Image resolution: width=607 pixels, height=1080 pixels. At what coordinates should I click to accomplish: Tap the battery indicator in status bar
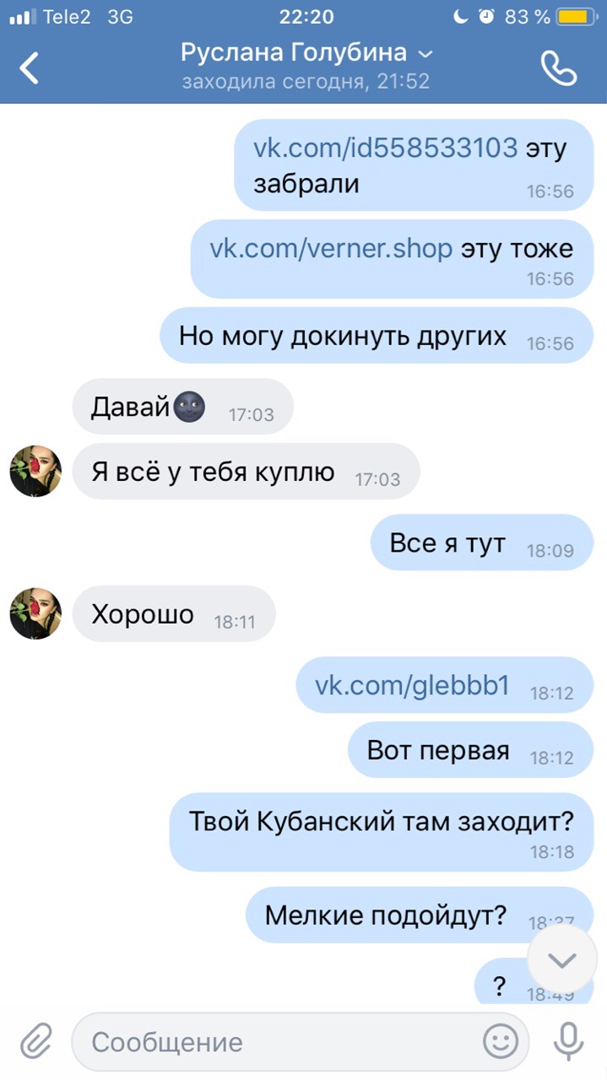pos(577,17)
